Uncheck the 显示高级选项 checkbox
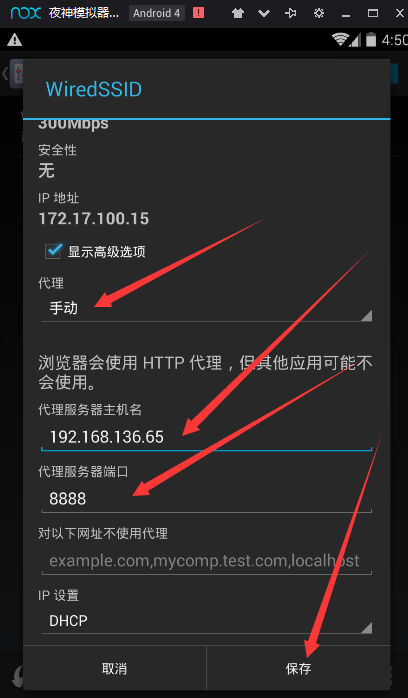 53,251
